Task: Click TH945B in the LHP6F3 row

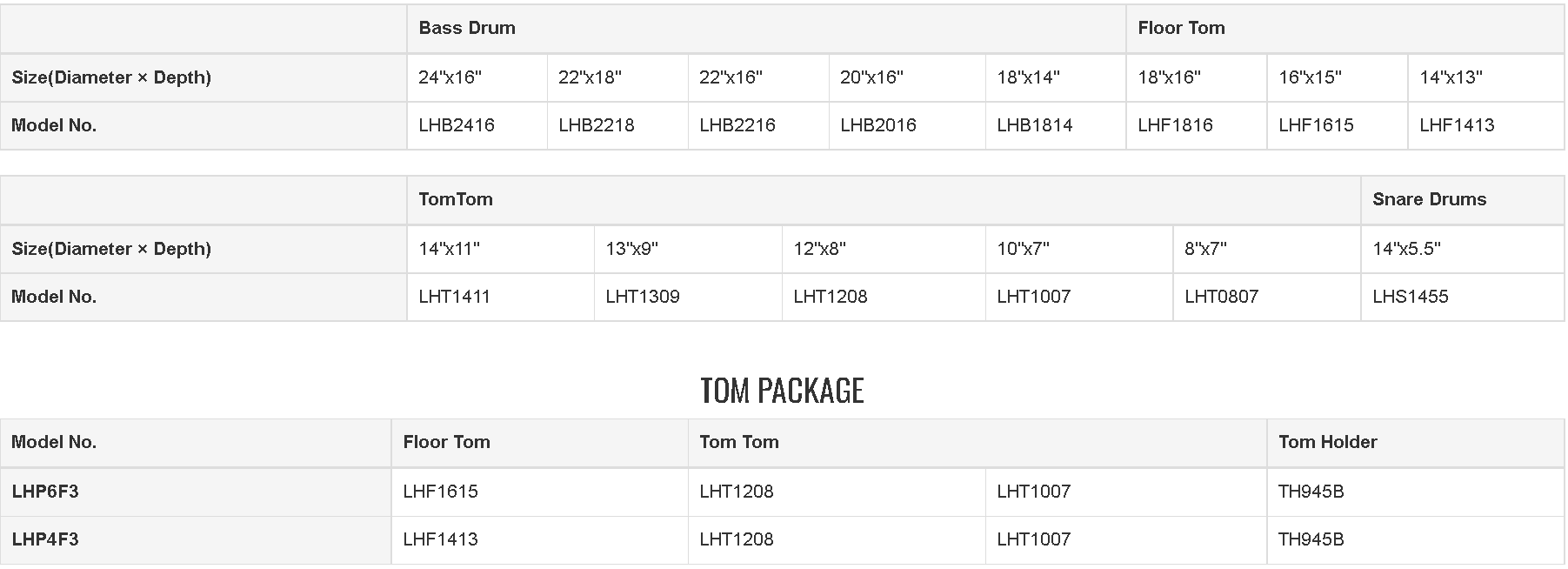Action: click(x=1311, y=492)
